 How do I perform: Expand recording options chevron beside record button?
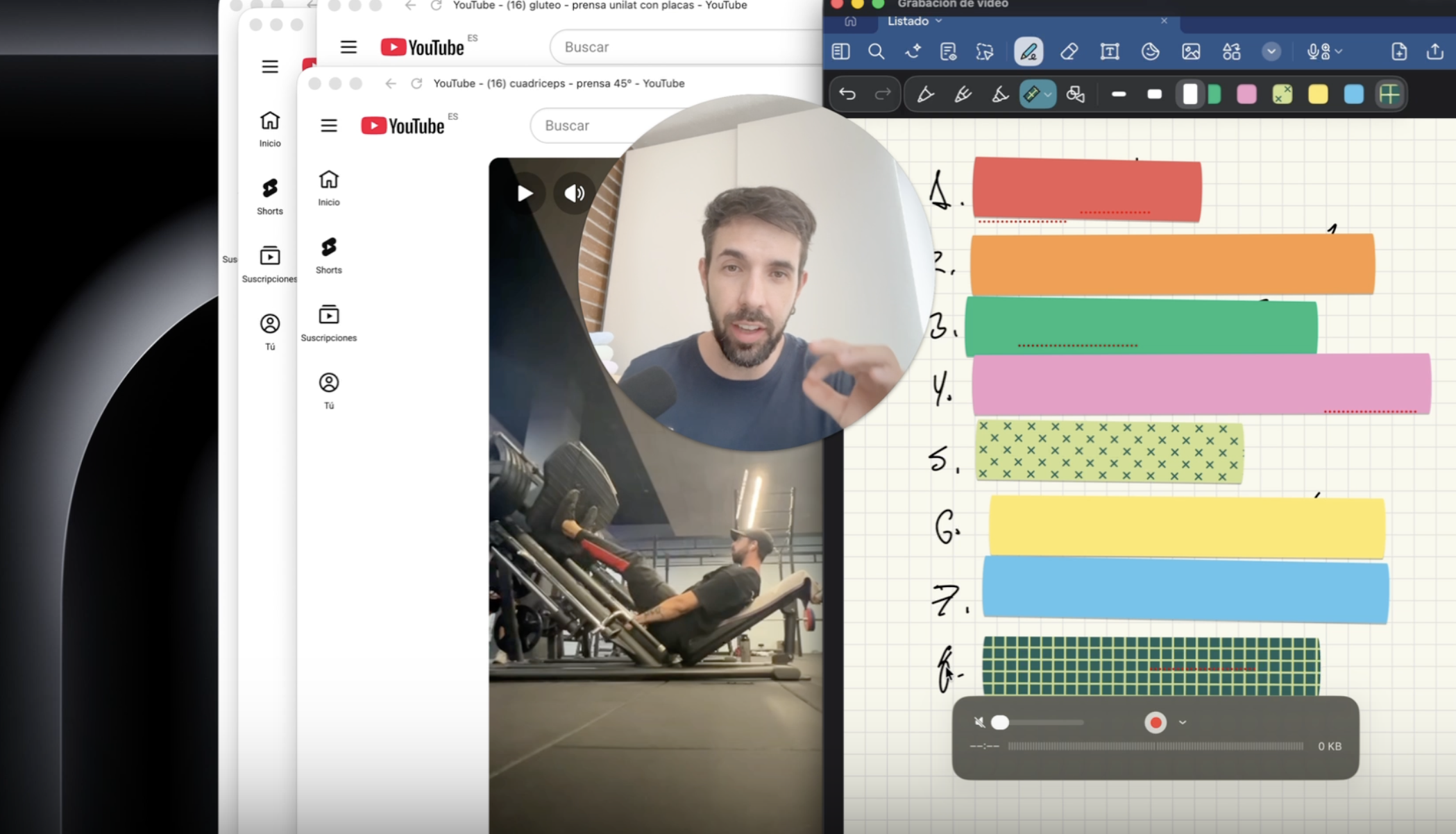[1183, 722]
